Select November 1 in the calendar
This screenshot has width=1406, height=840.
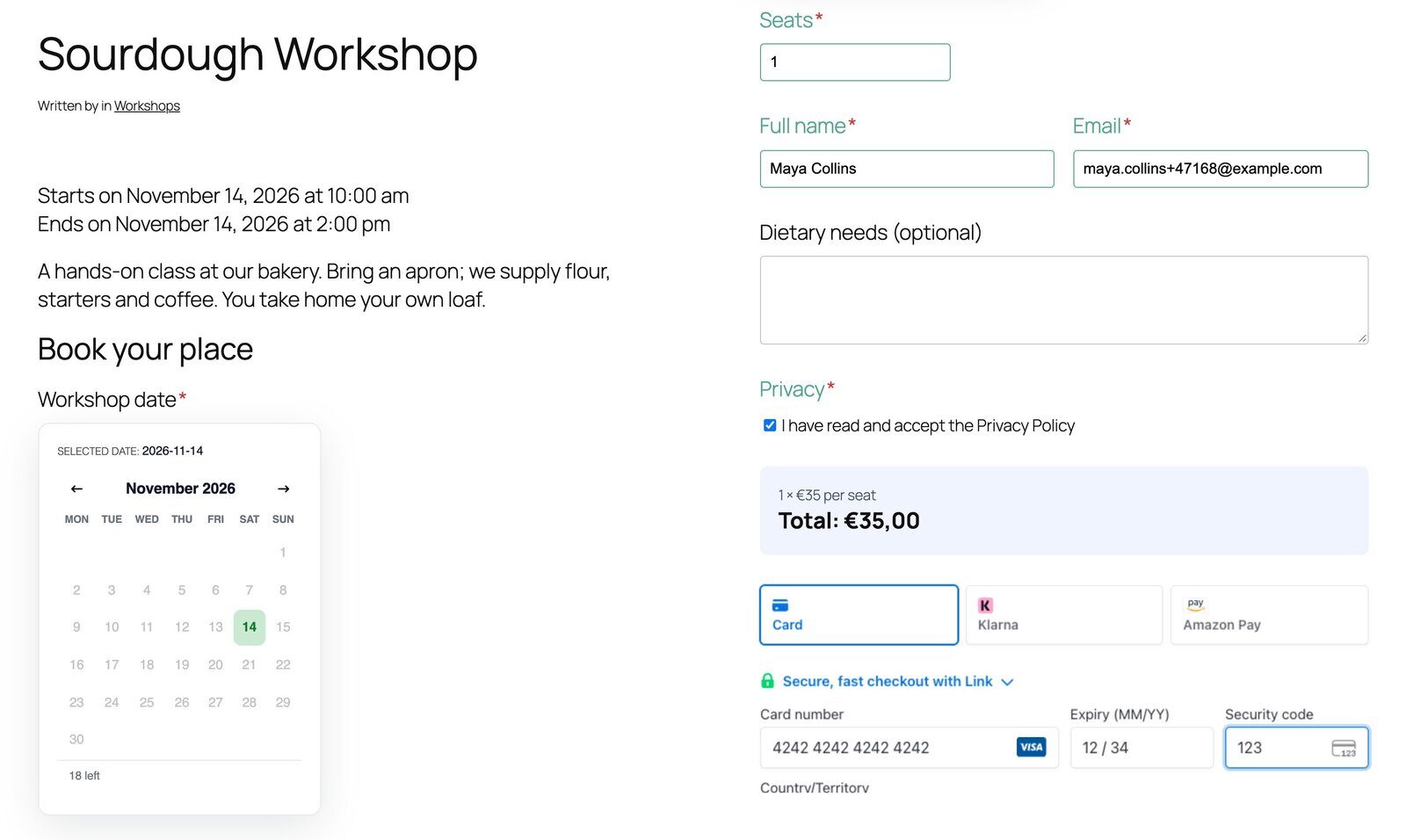click(283, 553)
